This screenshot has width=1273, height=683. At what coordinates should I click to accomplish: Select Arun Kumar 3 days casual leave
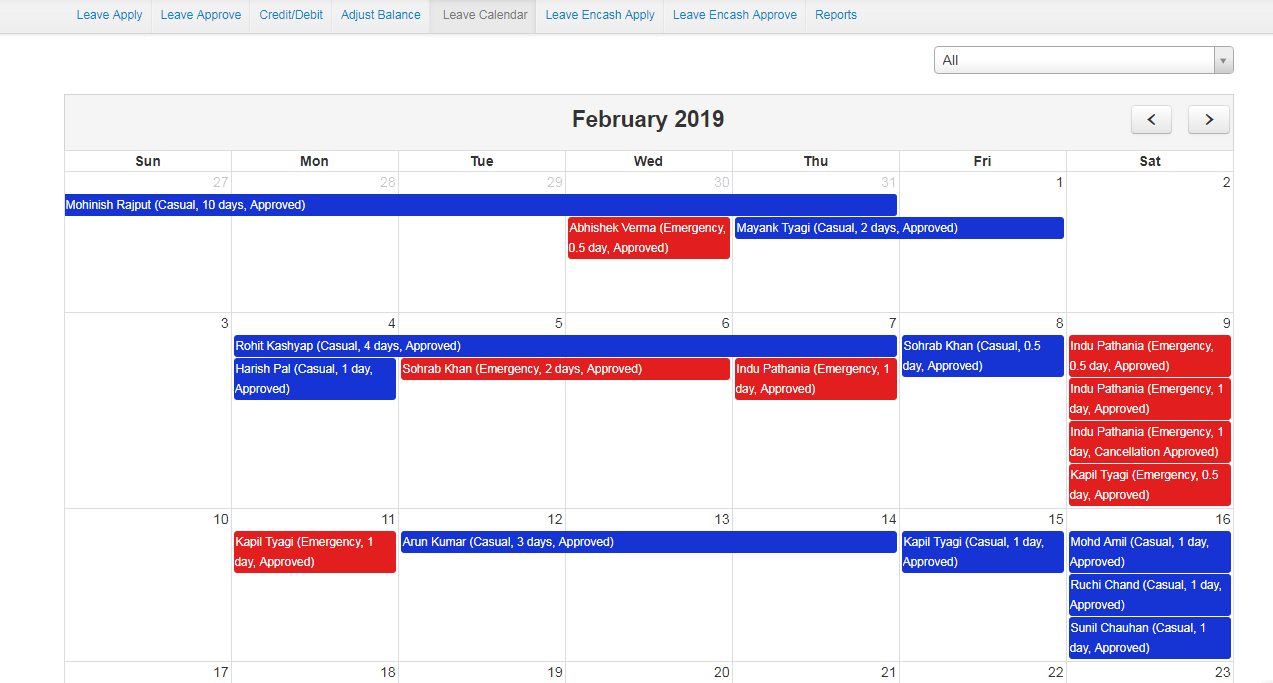[648, 542]
